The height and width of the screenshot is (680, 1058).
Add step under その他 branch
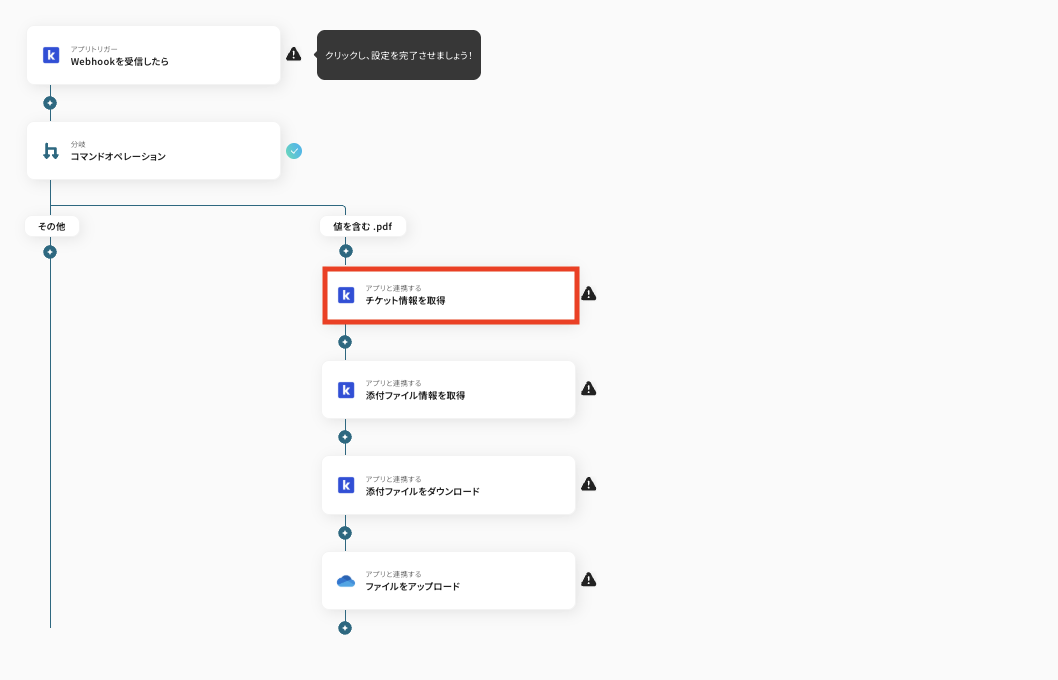click(50, 252)
